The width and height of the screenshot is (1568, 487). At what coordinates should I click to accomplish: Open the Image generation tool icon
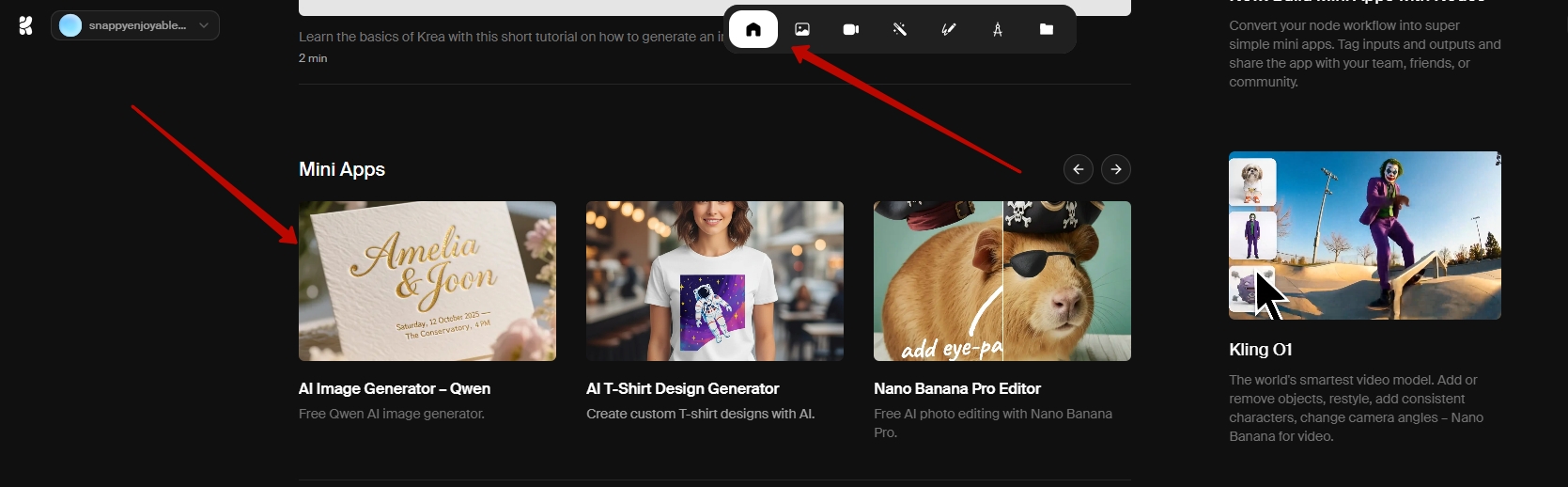[802, 29]
